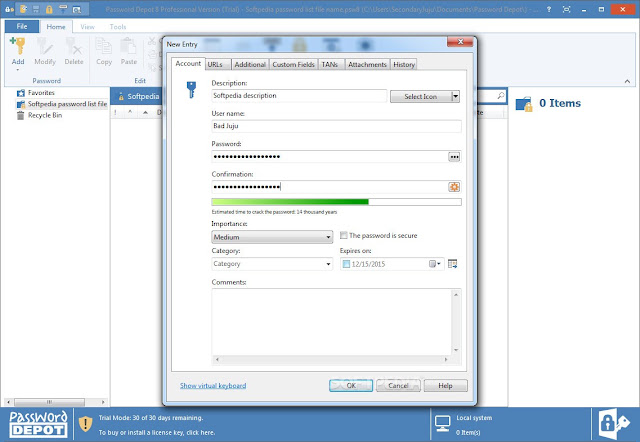Viewport: 640px width, 442px height.
Task: Check 'The password is secure' box
Action: pyautogui.click(x=344, y=235)
